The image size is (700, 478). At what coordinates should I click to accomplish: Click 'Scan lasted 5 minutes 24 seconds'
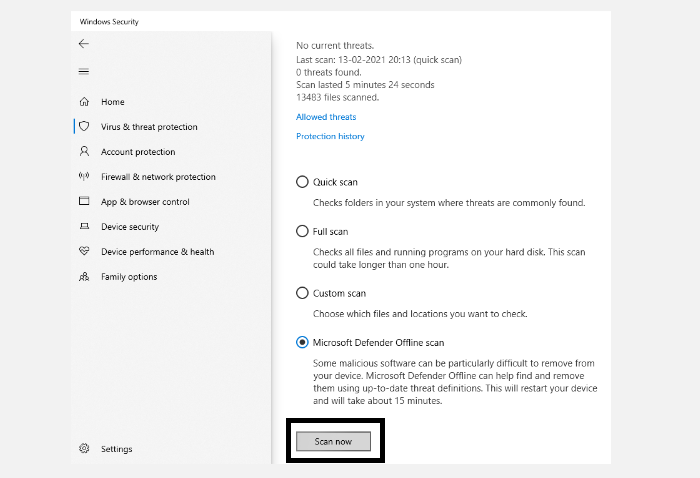pyautogui.click(x=365, y=85)
